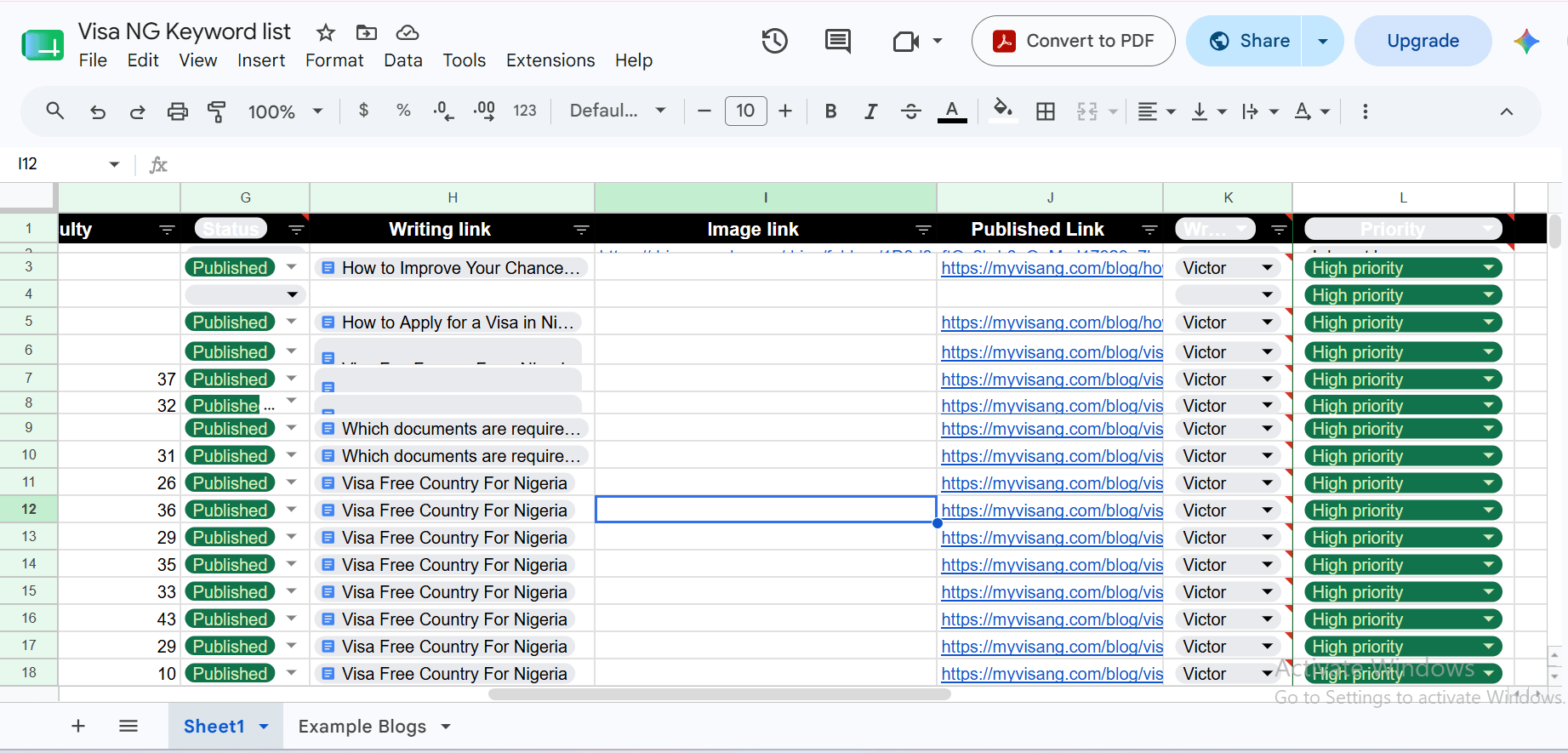Decrease the font size with minus
This screenshot has height=753, width=1568.
[704, 111]
